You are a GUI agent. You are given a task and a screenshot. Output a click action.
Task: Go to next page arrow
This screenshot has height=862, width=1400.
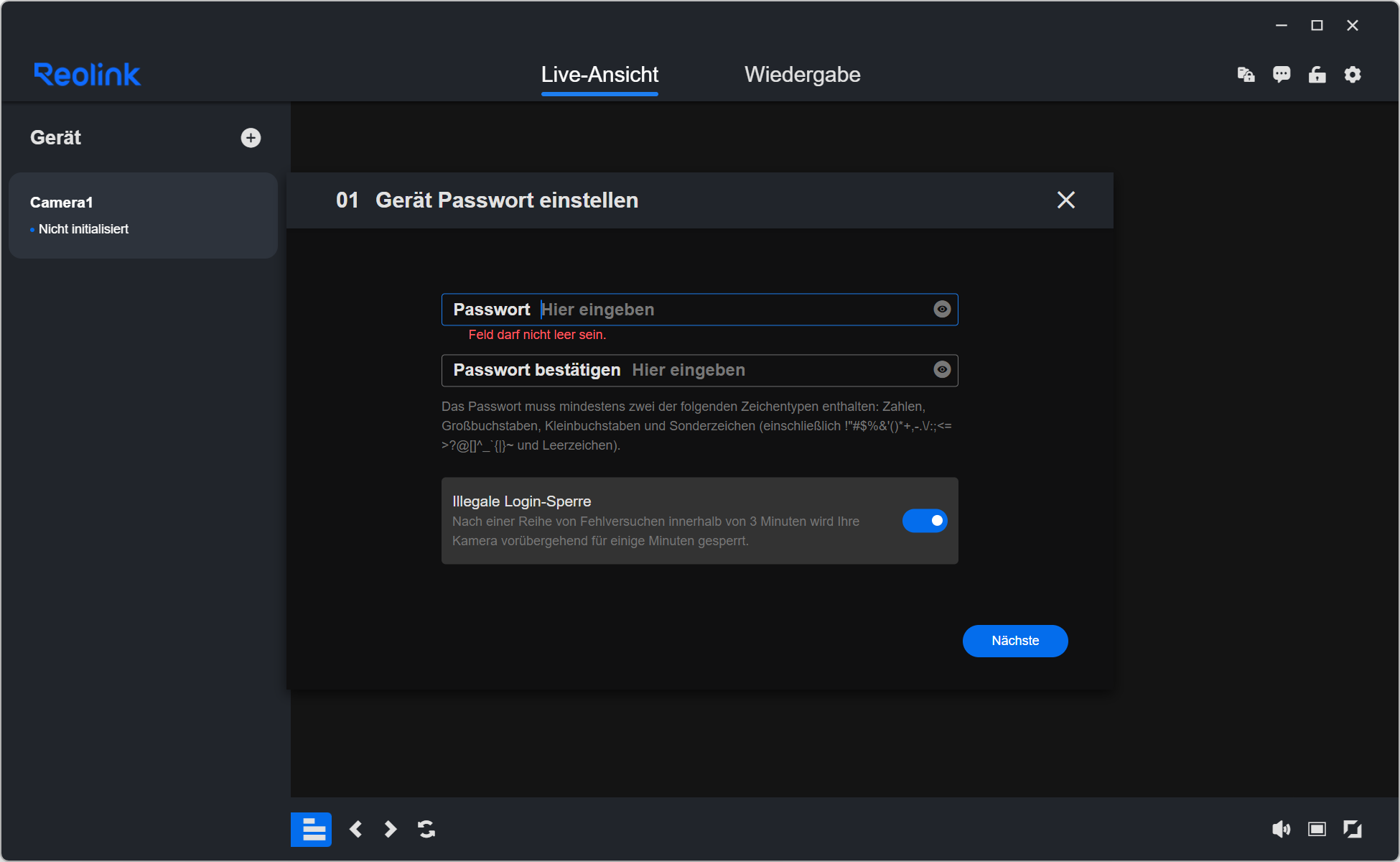pyautogui.click(x=391, y=830)
